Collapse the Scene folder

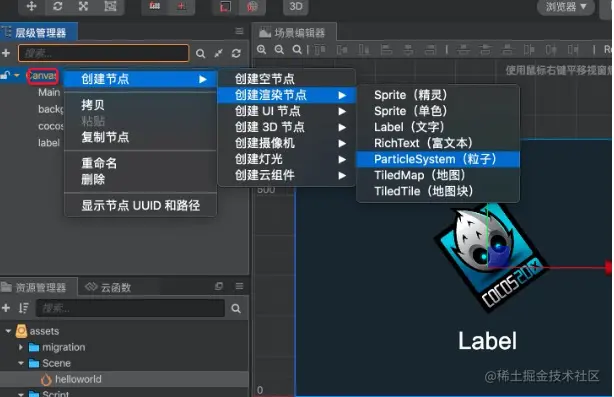[21, 363]
